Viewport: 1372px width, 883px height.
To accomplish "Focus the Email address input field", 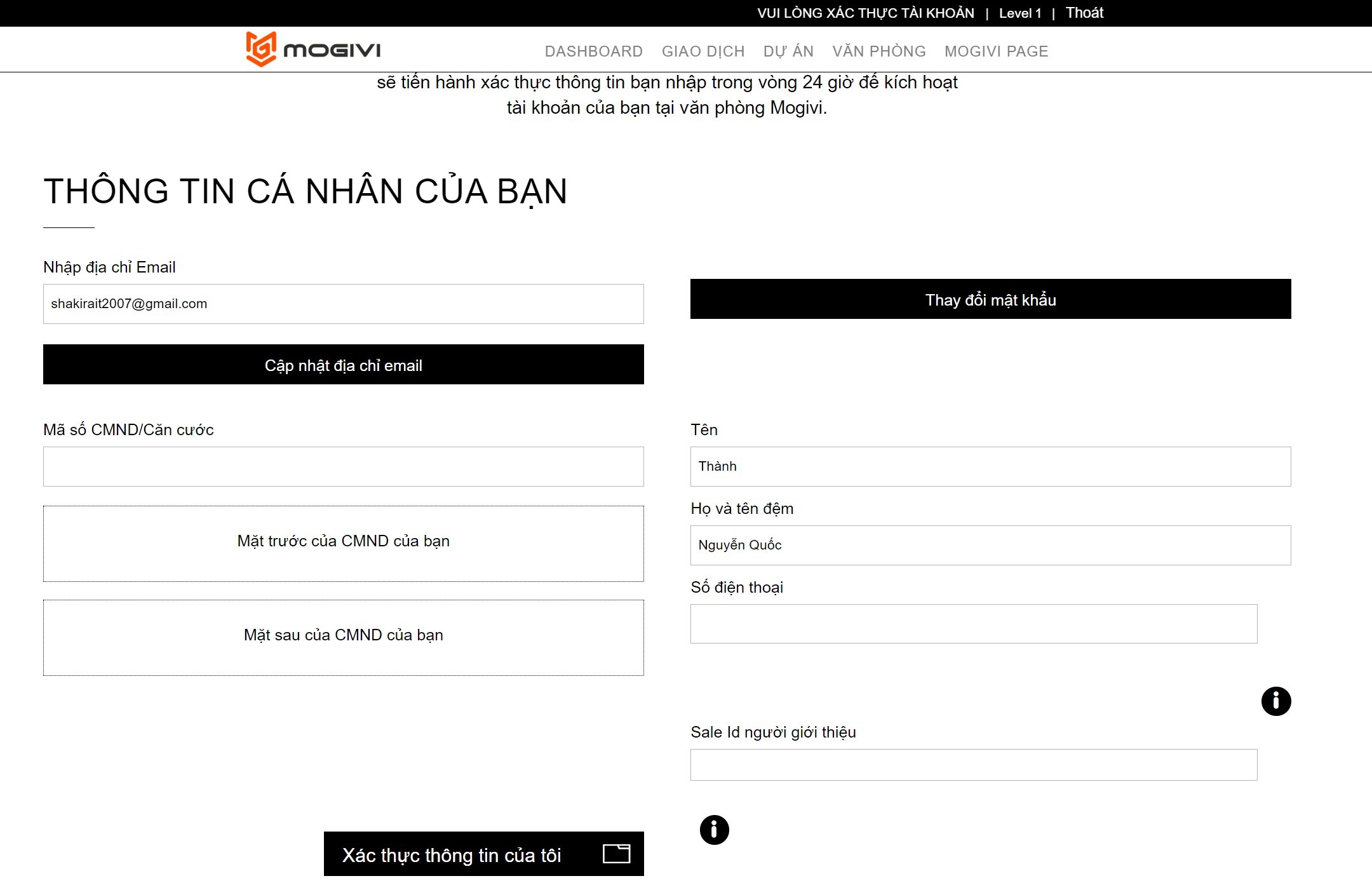I will tap(343, 304).
